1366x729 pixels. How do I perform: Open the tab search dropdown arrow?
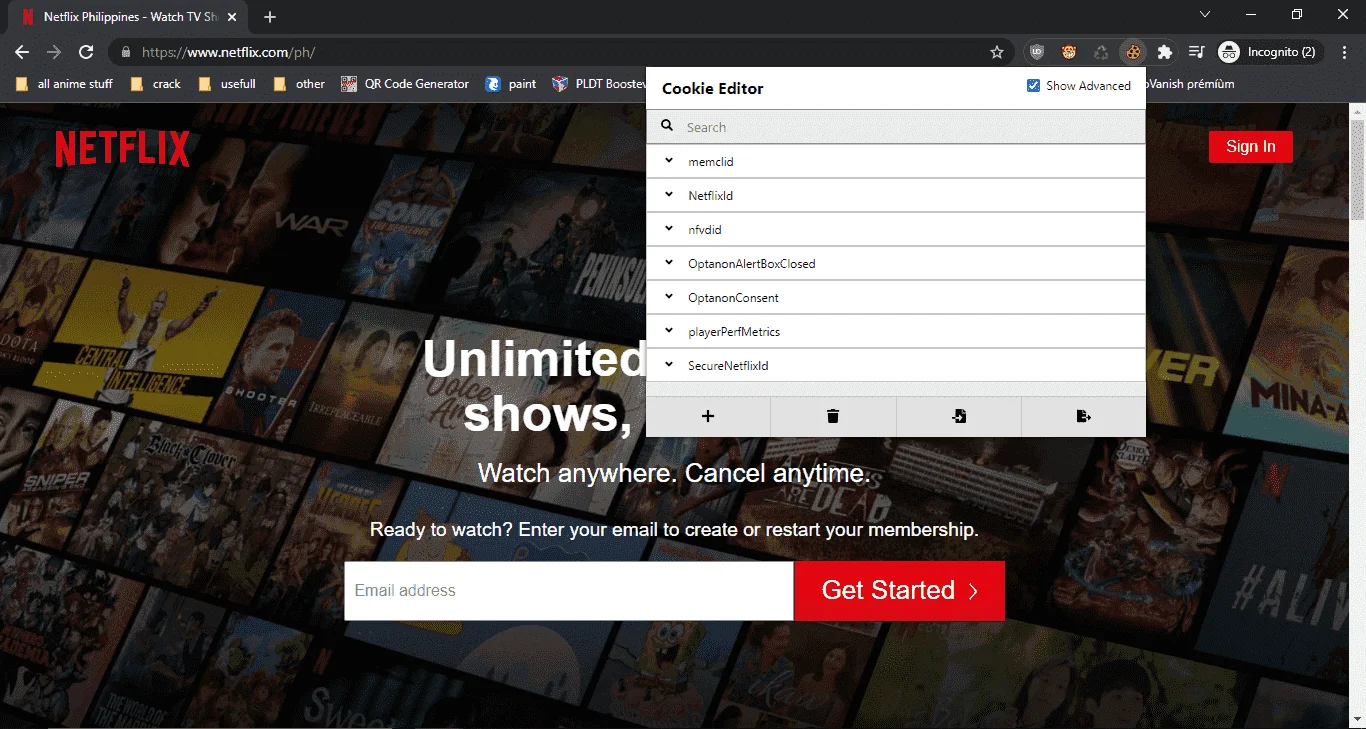[x=1205, y=15]
